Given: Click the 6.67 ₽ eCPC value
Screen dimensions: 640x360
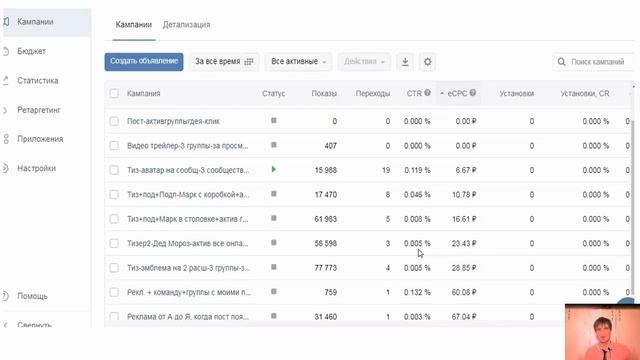Looking at the screenshot, I should pyautogui.click(x=466, y=170).
